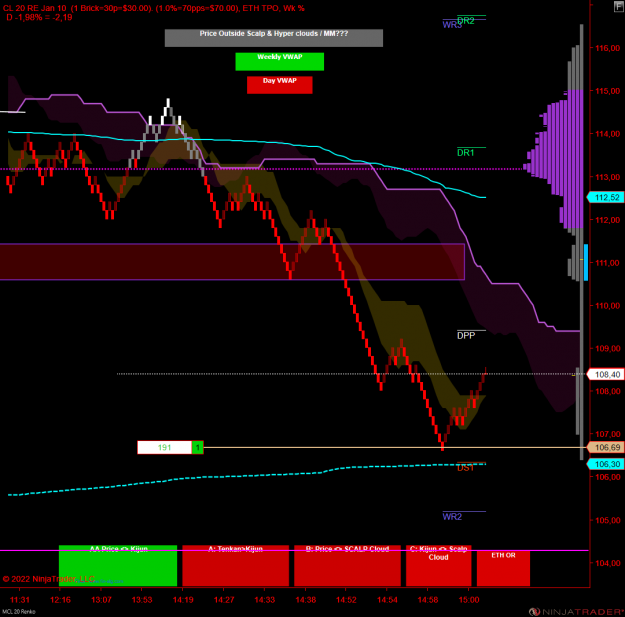Click the MCL 20 Renko label
Viewport: 625px width, 617px height.
19,611
